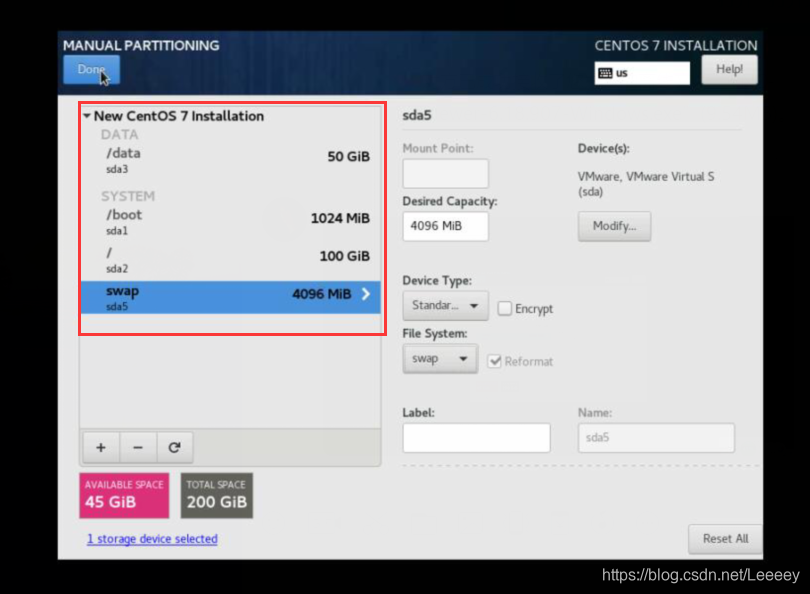Open the File System swap dropdown
The image size is (810, 594).
(x=440, y=358)
